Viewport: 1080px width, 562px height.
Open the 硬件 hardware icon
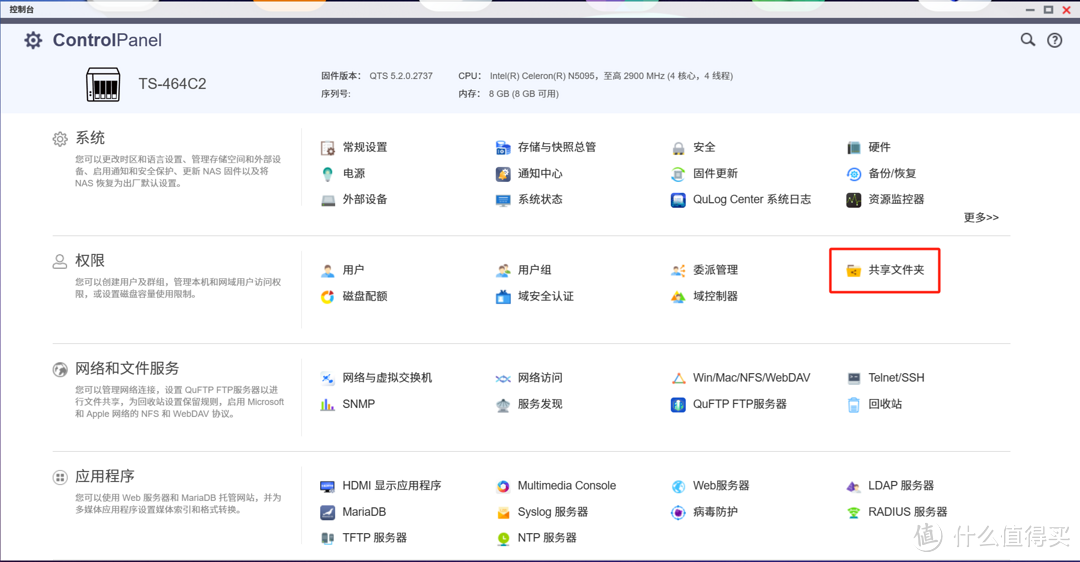click(853, 147)
